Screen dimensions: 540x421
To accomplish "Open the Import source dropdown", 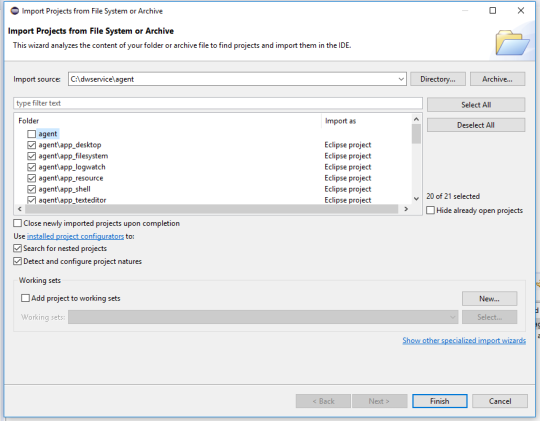I will 401,79.
